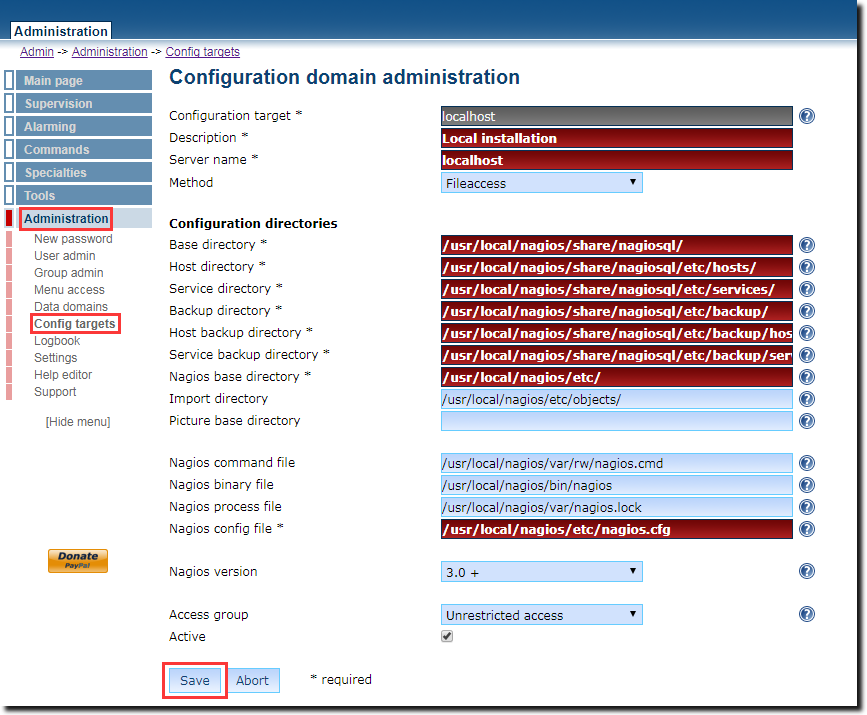
Task: Follow the Config targets breadcrumb link
Action: tap(202, 51)
